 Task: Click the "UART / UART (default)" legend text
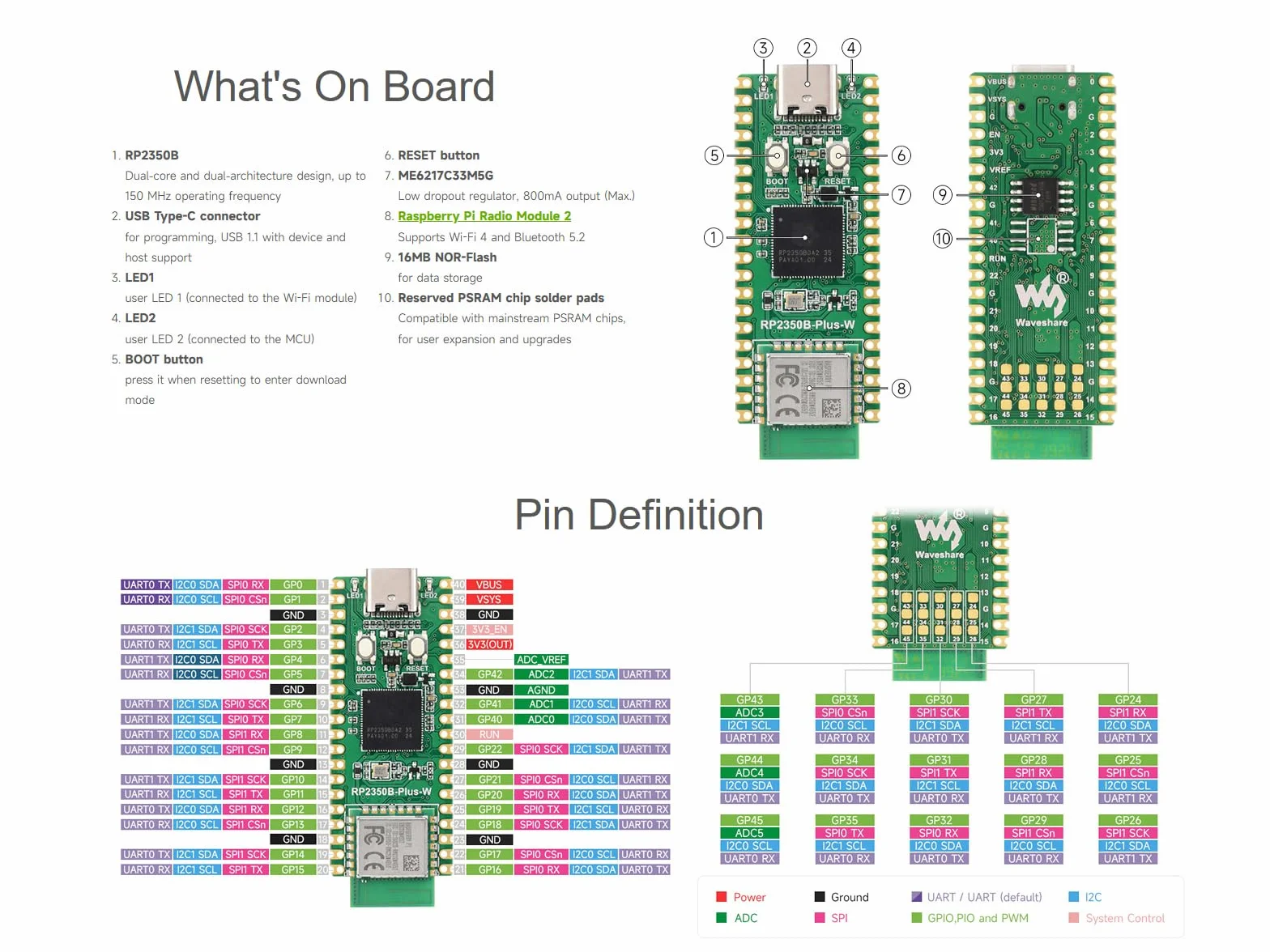984,897
